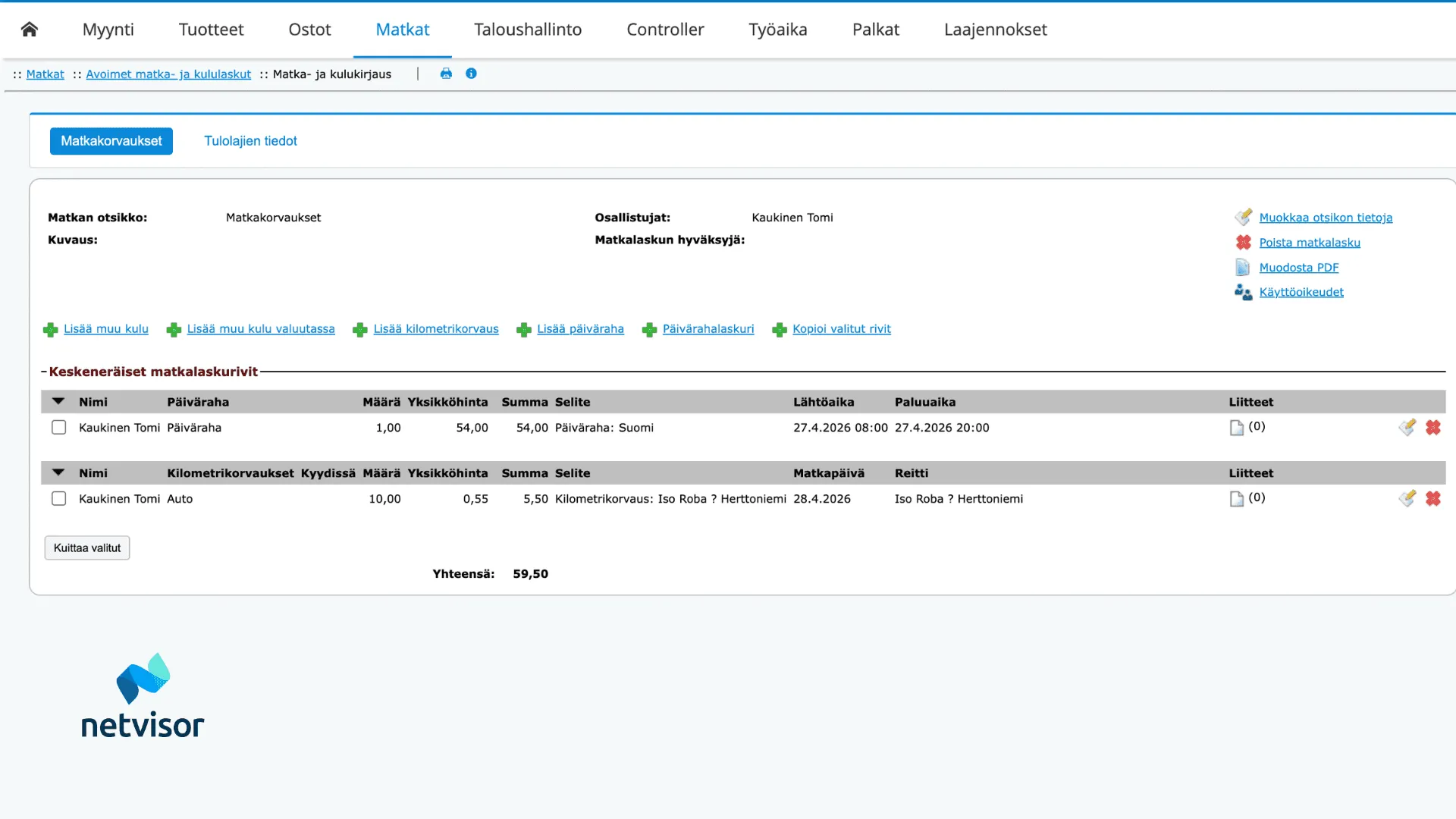This screenshot has width=1456, height=819.
Task: Click document icon beside Muodosta PDF
Action: coord(1242,268)
